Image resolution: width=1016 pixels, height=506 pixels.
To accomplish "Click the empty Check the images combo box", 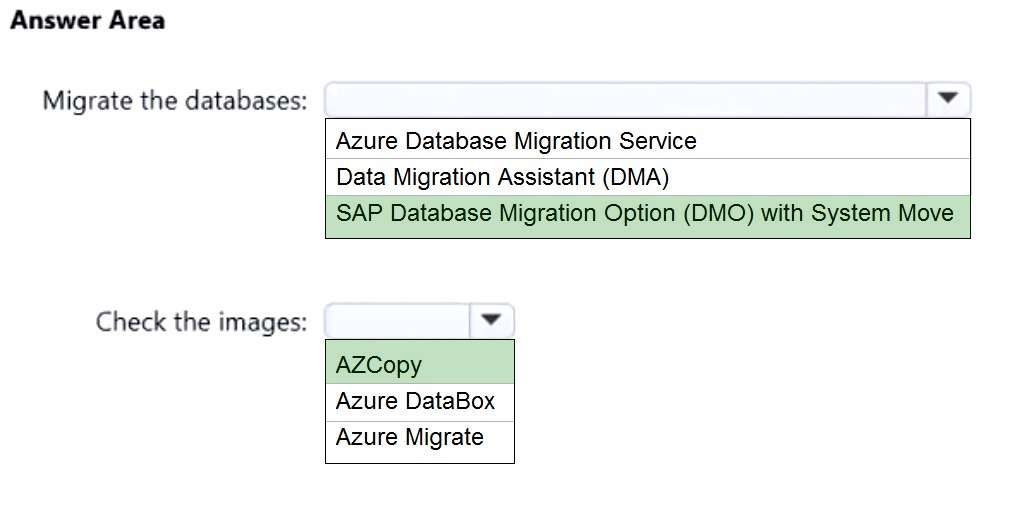I will [x=398, y=321].
